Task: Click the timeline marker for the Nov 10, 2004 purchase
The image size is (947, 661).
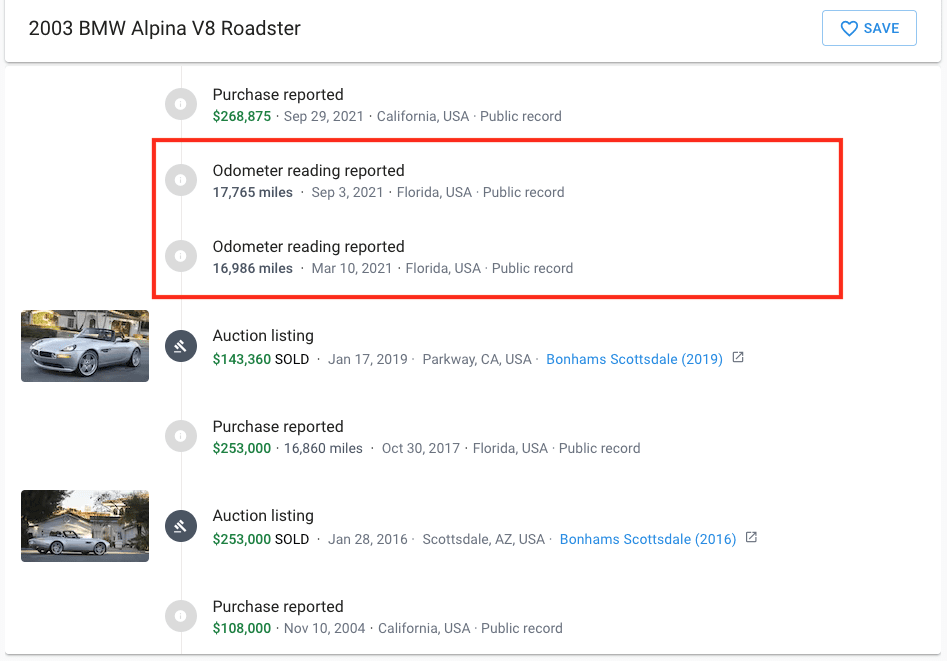Action: pyautogui.click(x=181, y=616)
